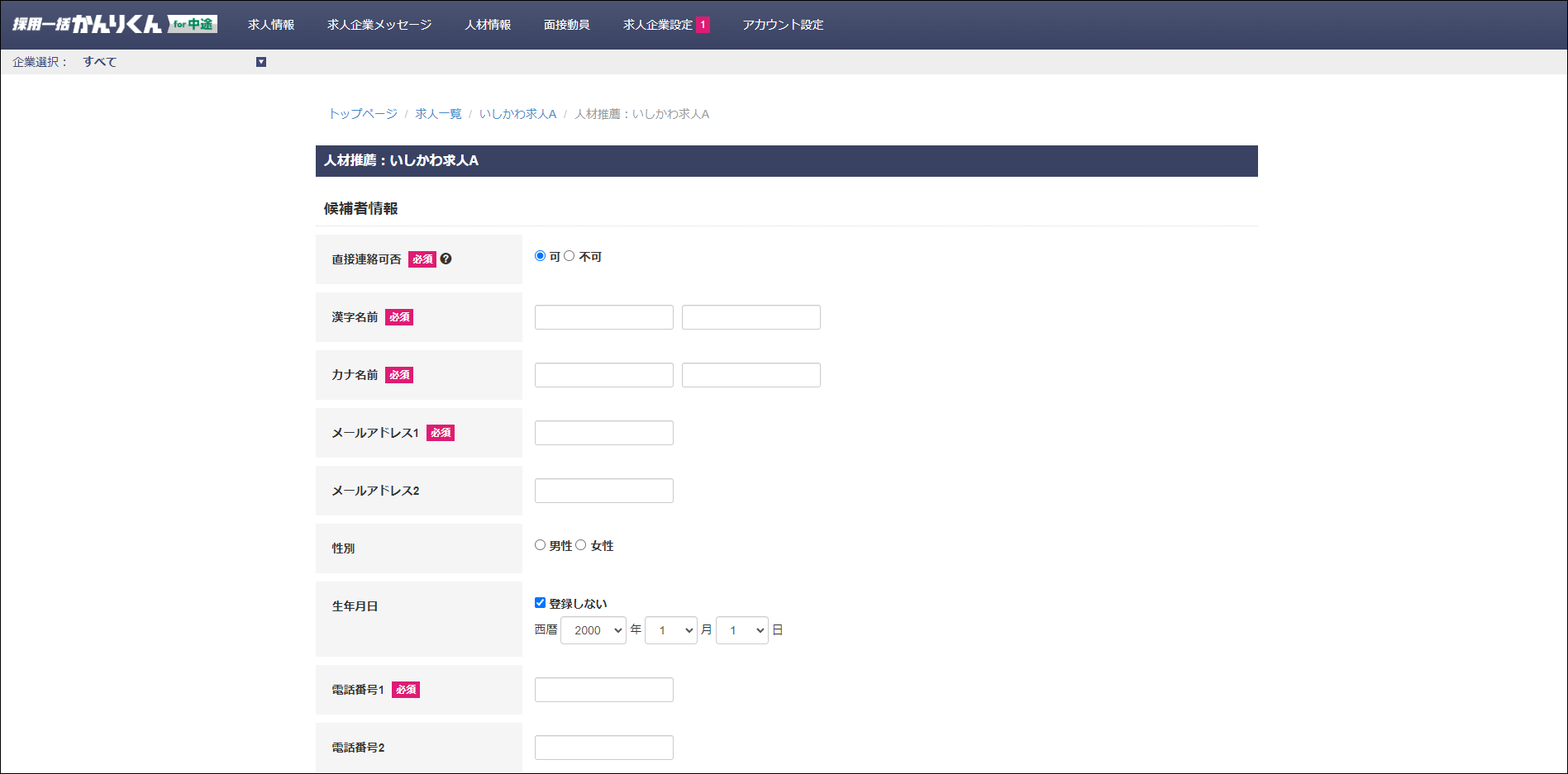Viewport: 1568px width, 774px height.
Task: Click the 求人一覧 breadcrumb link
Action: [438, 114]
